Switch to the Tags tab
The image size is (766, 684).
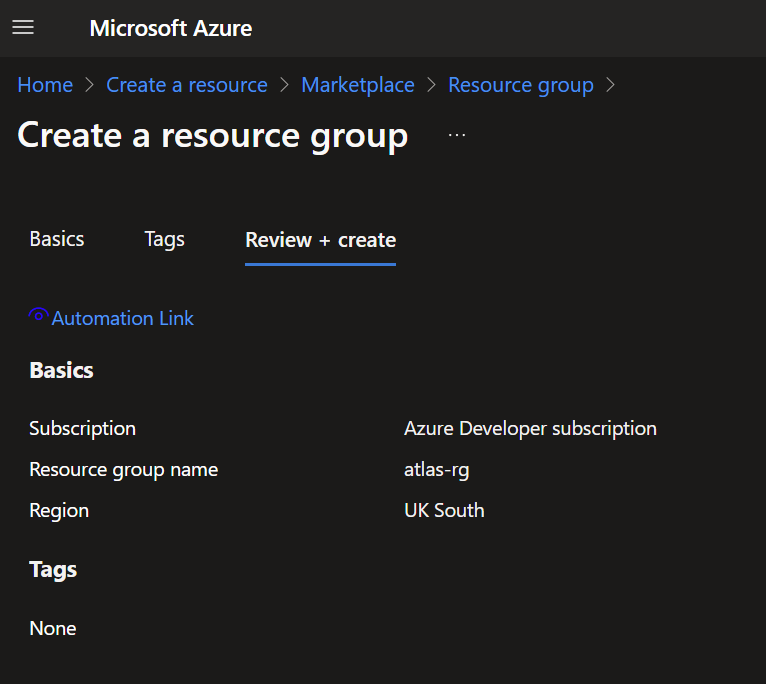[164, 239]
